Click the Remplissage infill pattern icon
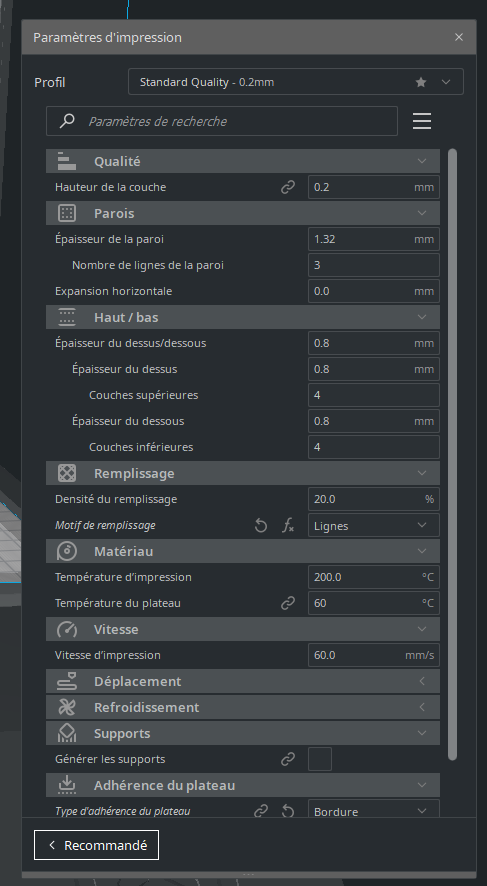Viewport: 487px width, 886px height. click(x=67, y=473)
